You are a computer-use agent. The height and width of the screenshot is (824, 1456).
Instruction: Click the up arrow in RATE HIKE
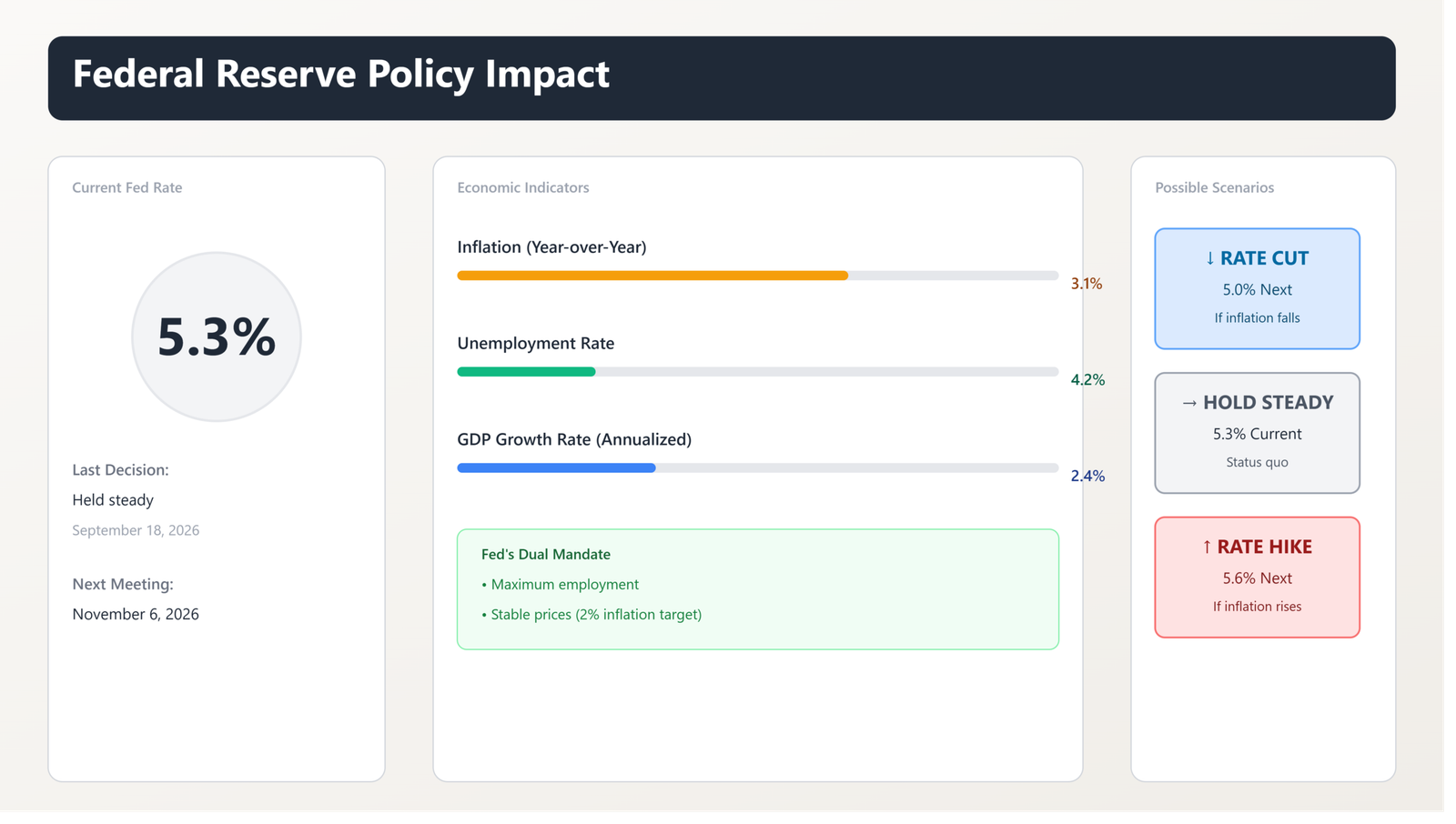pos(1207,547)
